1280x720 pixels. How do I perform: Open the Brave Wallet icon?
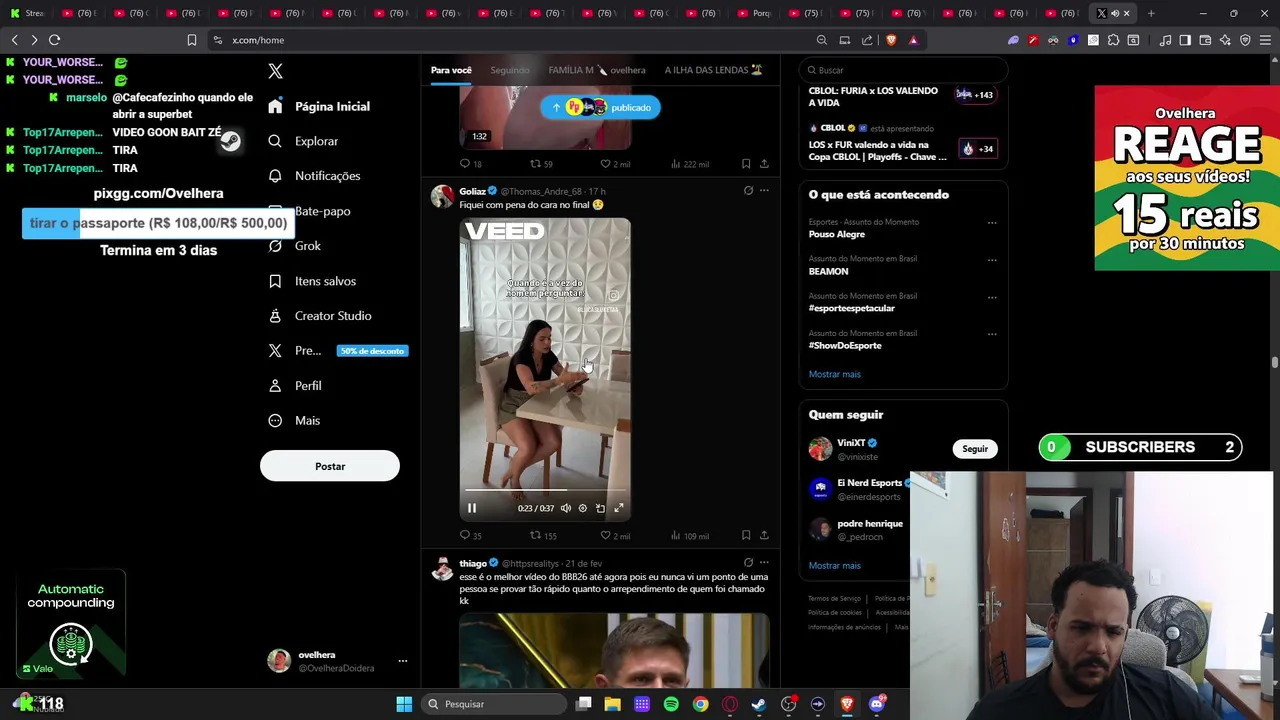[1205, 40]
